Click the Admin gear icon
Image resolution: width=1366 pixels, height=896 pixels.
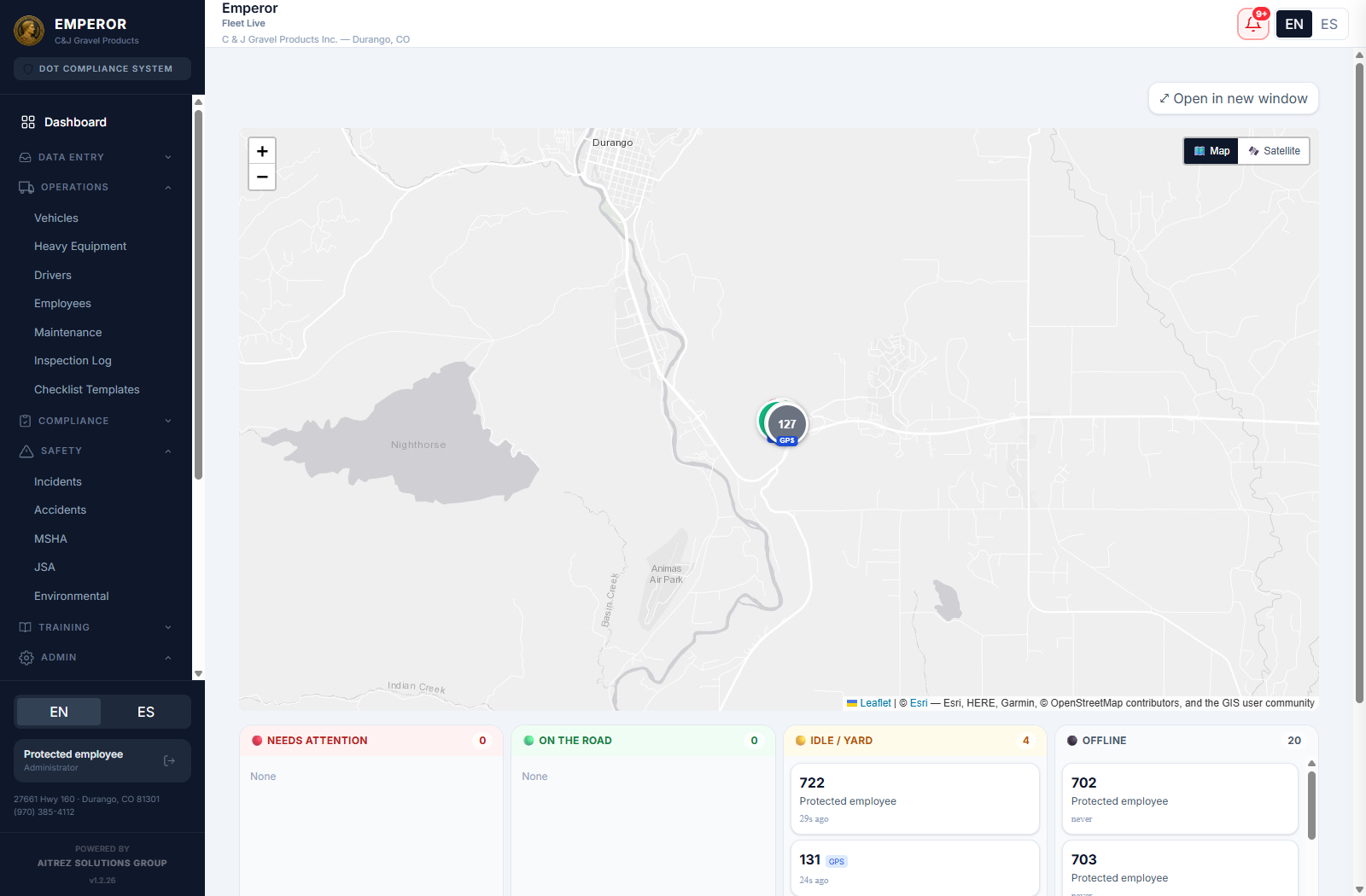(26, 657)
